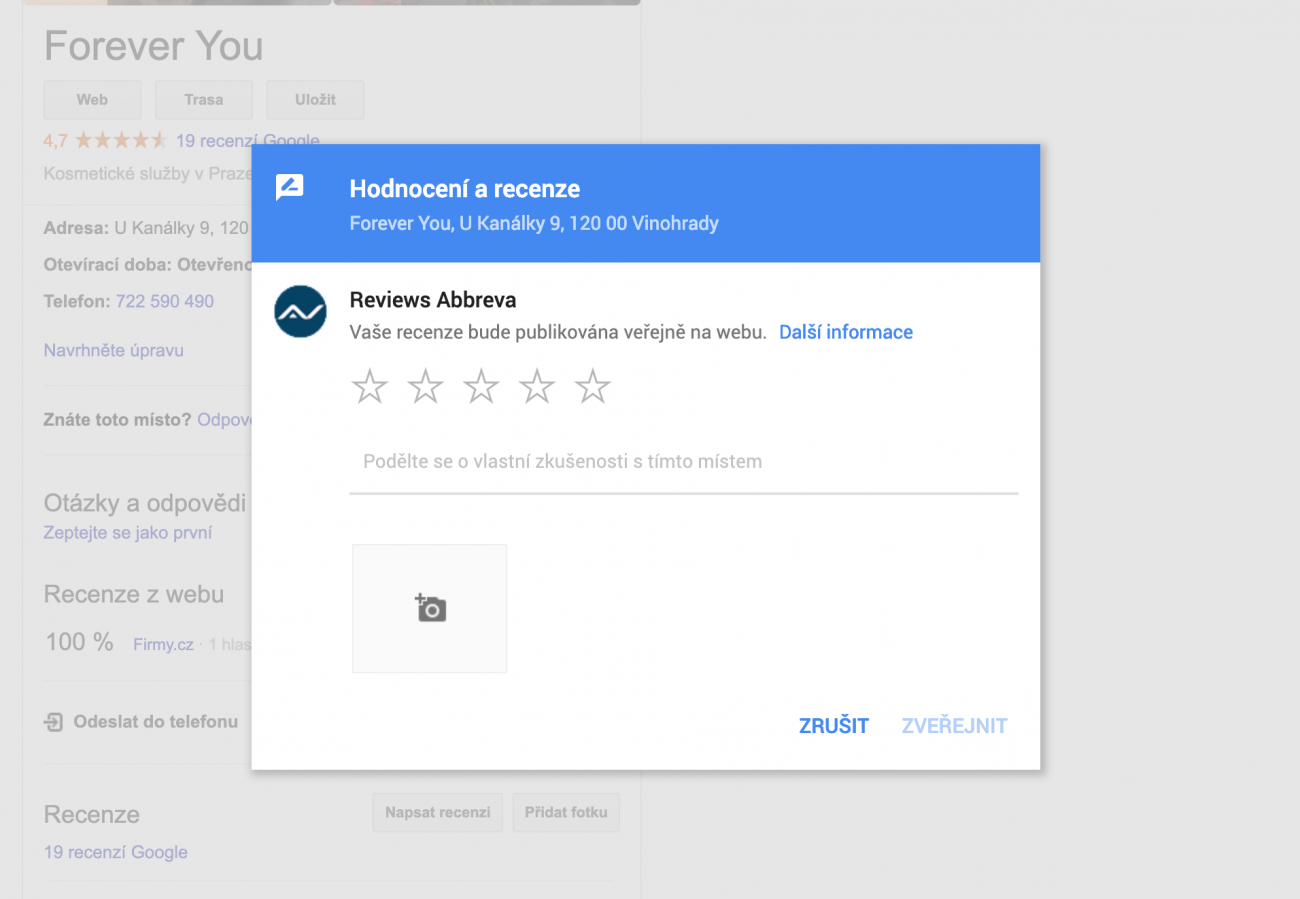Image resolution: width=1300 pixels, height=899 pixels.
Task: Rate two stars in the review dialog
Action: pos(426,386)
